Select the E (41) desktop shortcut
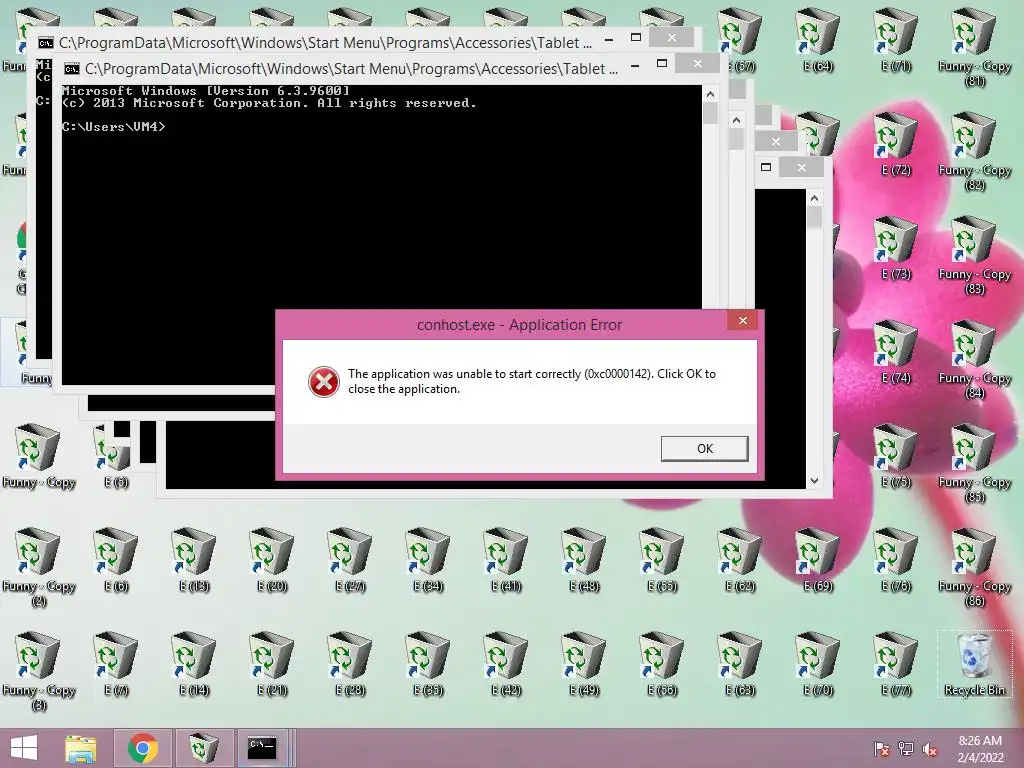This screenshot has height=768, width=1024. (506, 560)
